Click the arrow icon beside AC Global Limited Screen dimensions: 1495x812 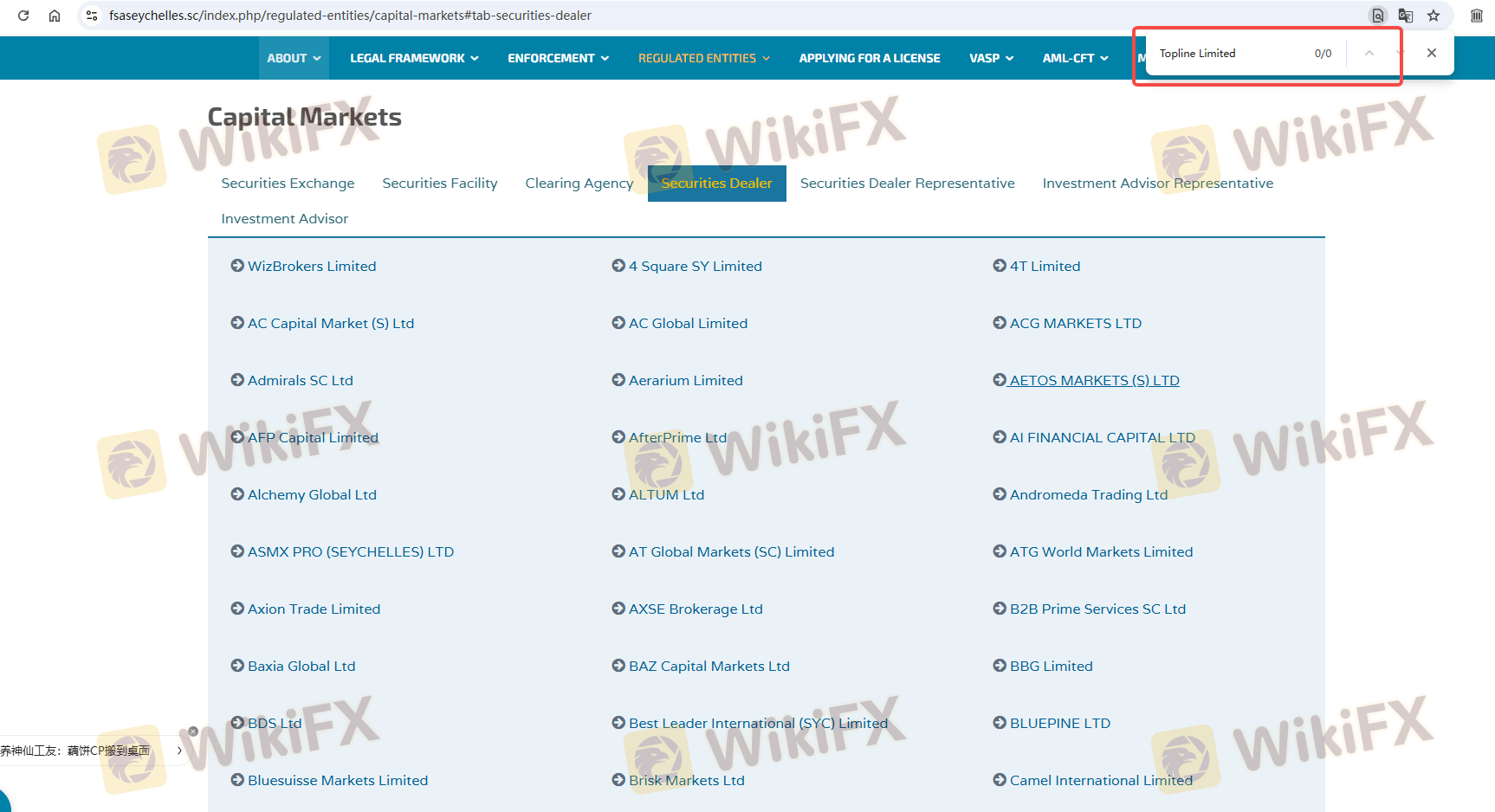[618, 323]
